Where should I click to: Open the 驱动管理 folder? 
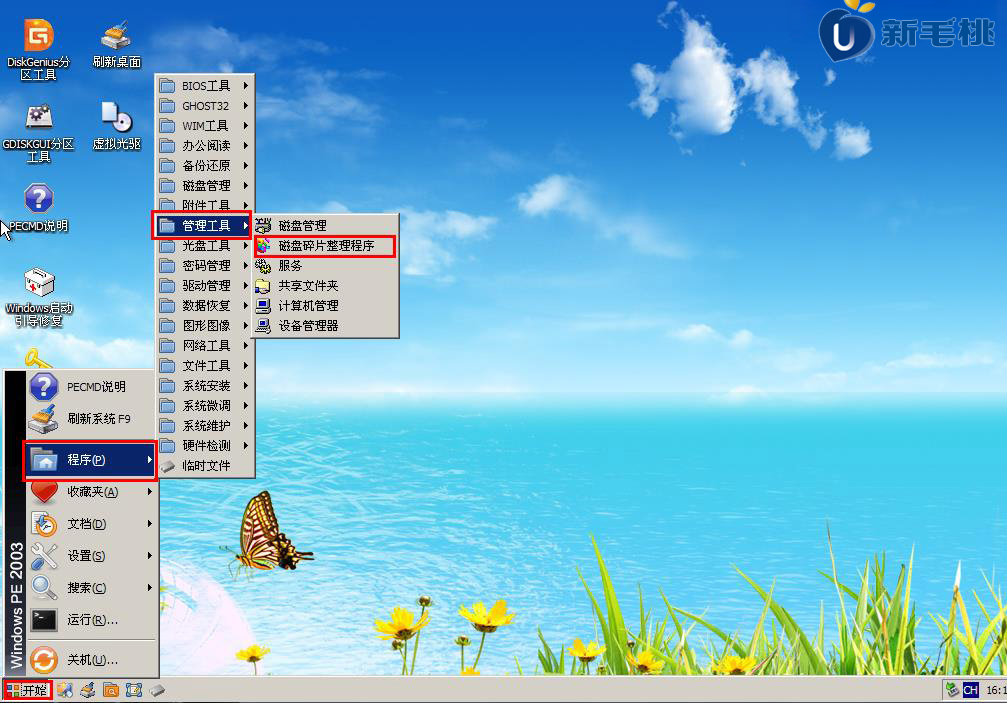pos(205,285)
